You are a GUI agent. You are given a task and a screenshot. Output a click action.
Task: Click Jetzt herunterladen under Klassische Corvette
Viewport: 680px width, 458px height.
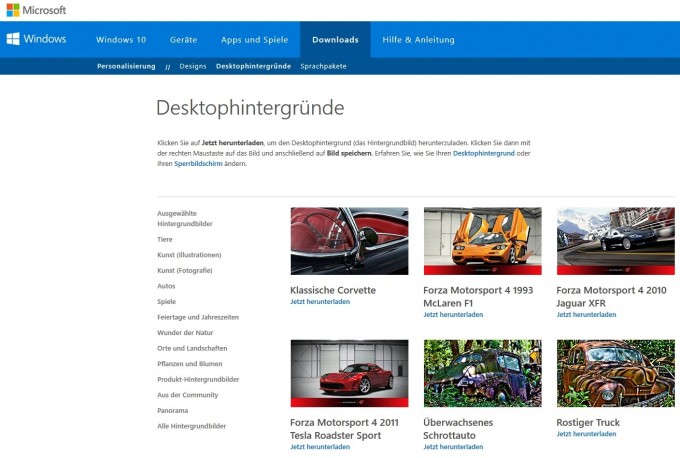320,302
